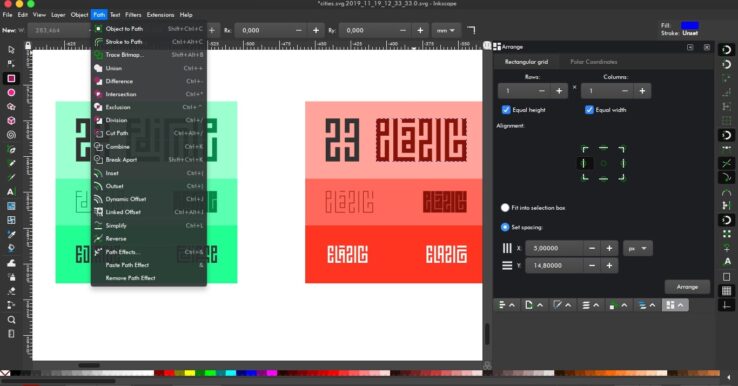
Task: Select the Eraser tool
Action: coord(11,291)
